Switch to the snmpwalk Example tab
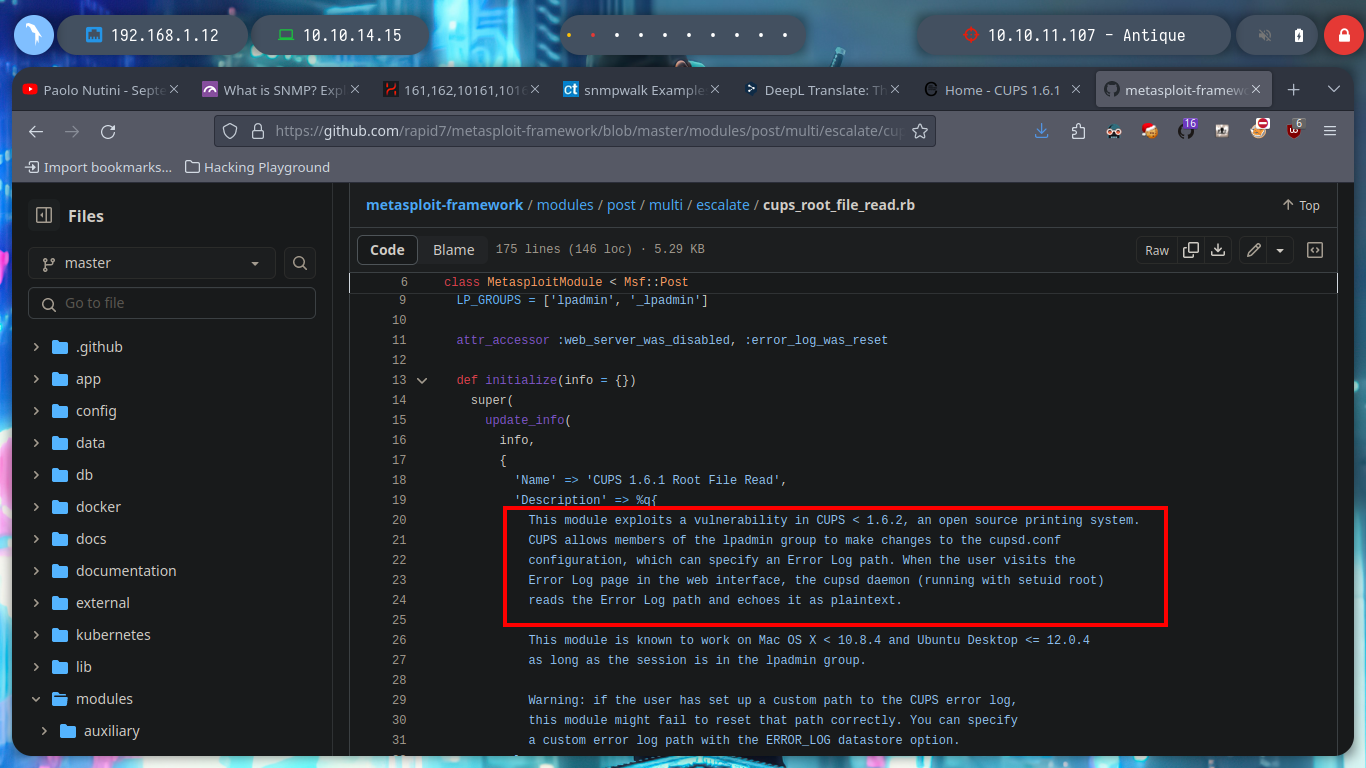Screen dimensions: 1366x768 642,90
